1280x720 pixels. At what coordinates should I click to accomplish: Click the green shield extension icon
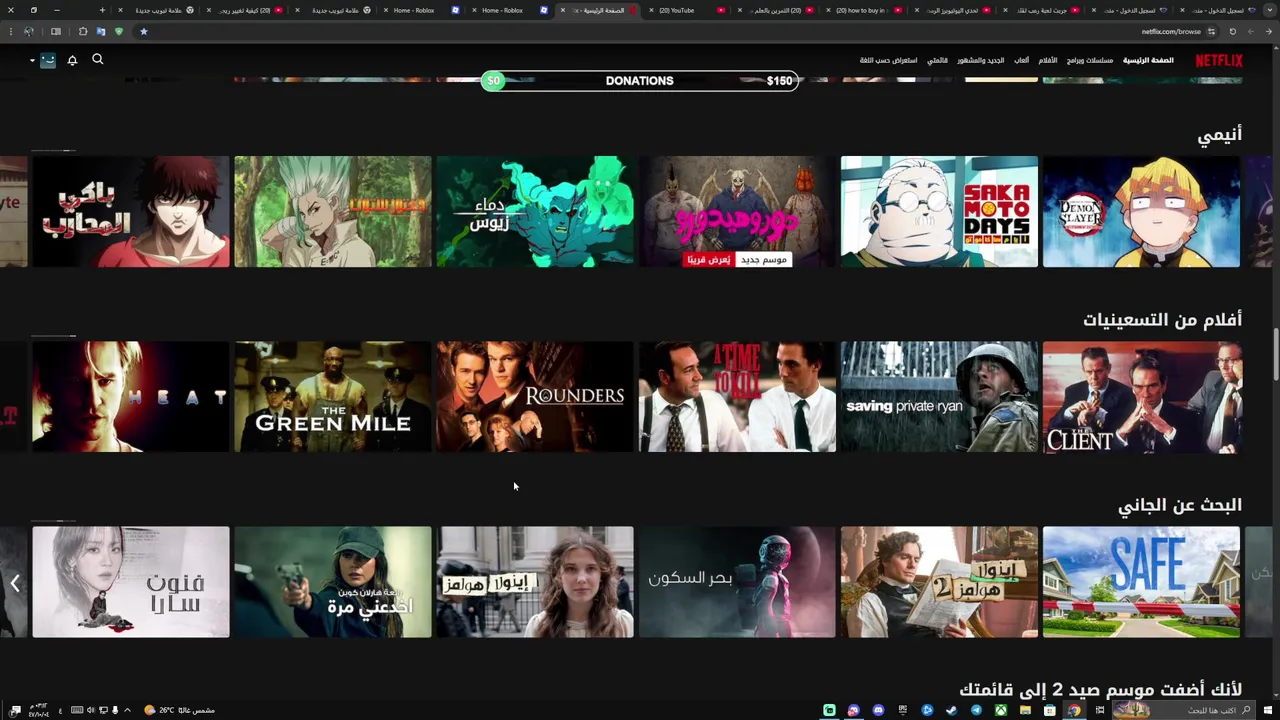(x=119, y=31)
